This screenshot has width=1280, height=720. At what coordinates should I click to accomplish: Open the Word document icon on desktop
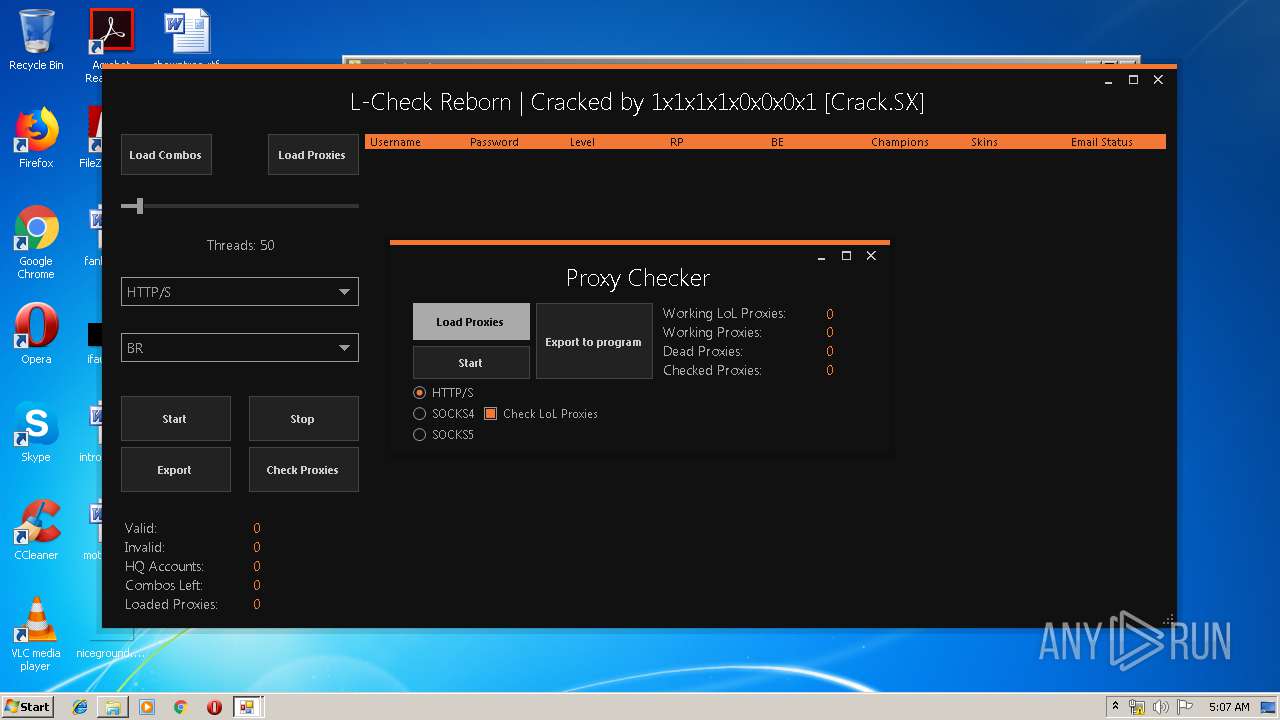tap(187, 36)
